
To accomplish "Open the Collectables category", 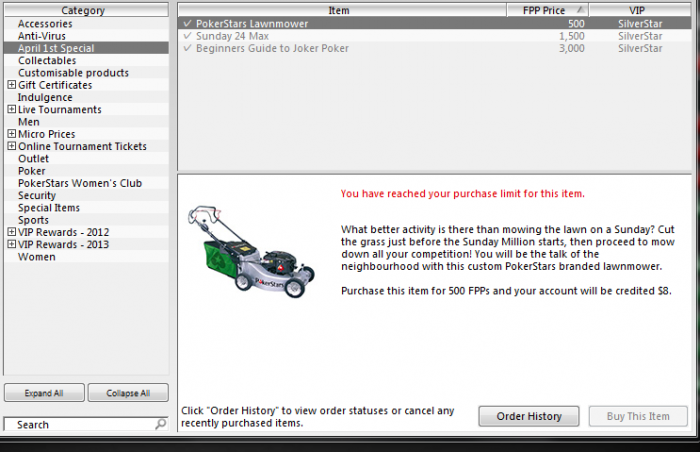I will 47,60.
